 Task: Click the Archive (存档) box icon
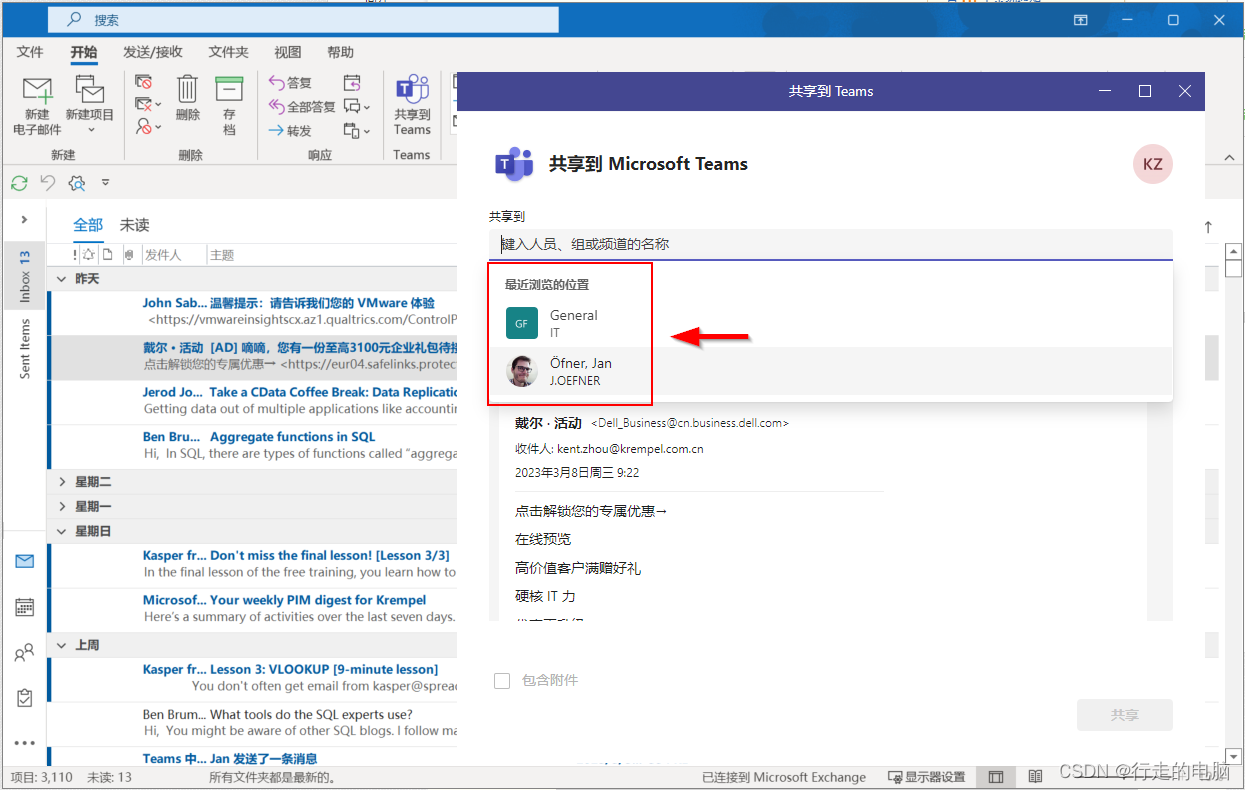pyautogui.click(x=229, y=105)
